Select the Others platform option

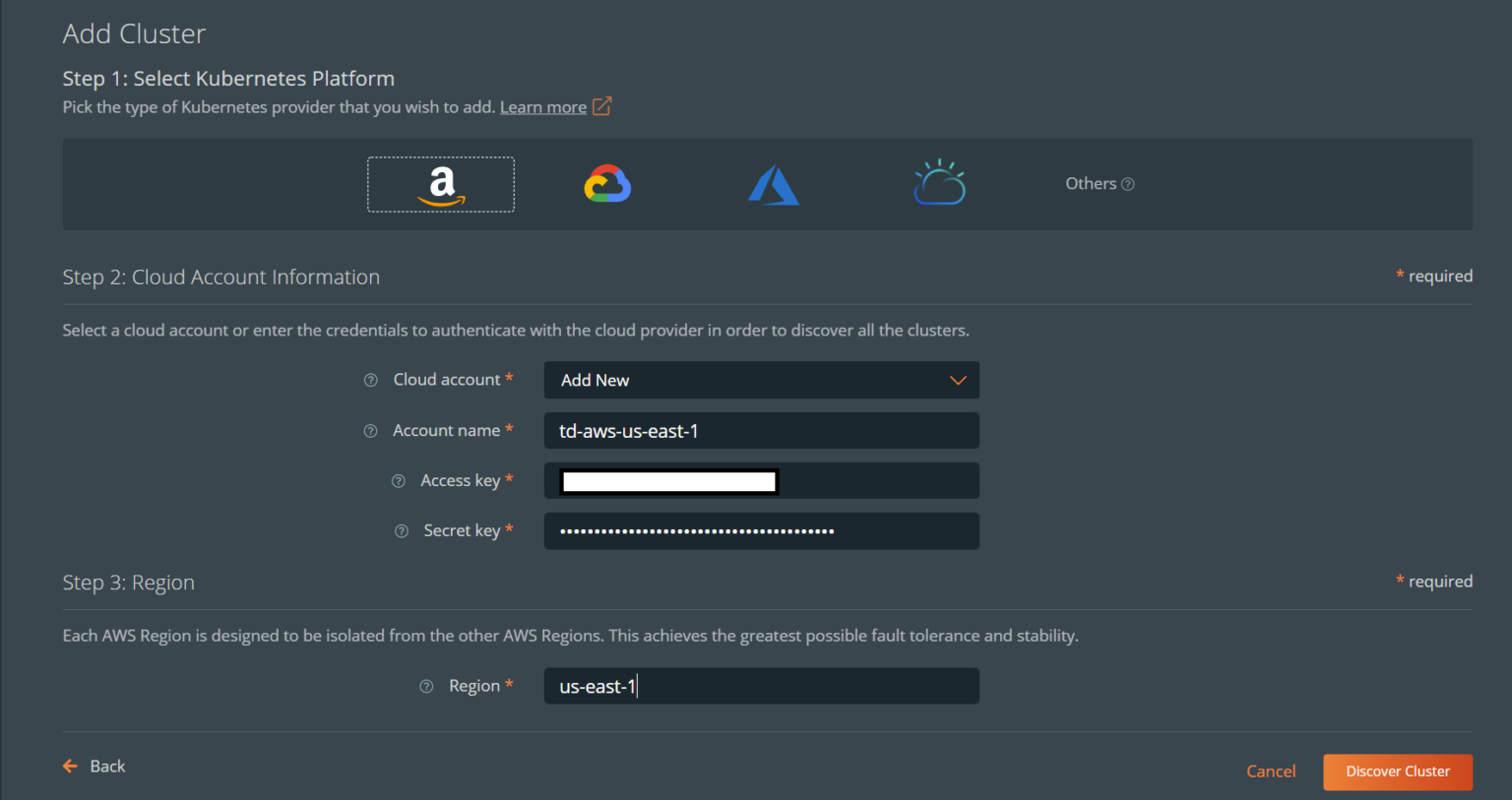click(1091, 184)
